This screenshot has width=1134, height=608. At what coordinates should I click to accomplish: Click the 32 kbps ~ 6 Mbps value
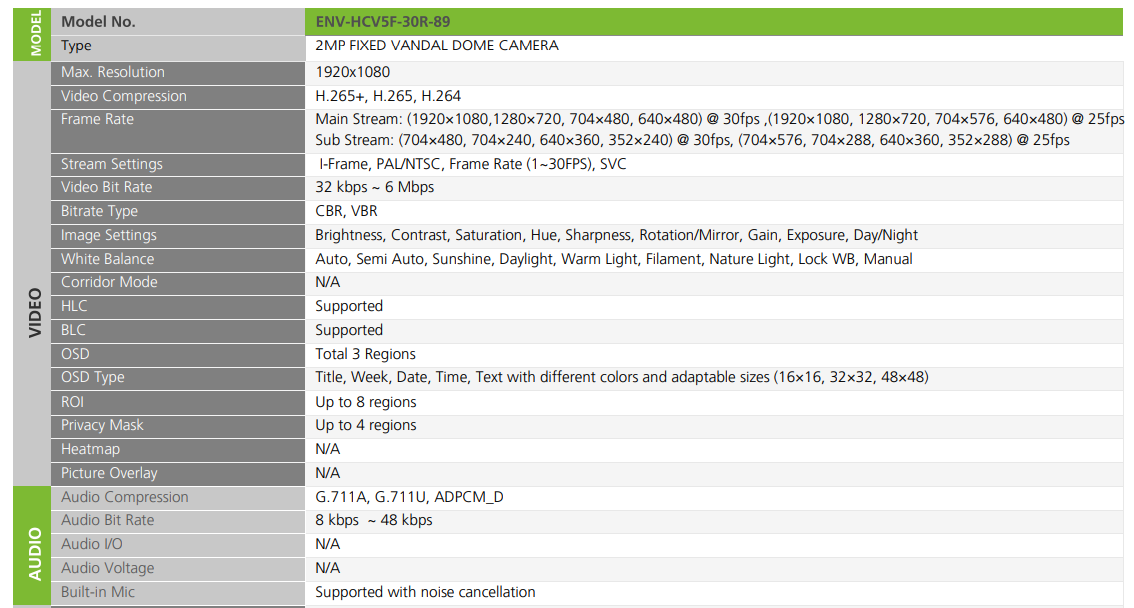click(x=374, y=187)
